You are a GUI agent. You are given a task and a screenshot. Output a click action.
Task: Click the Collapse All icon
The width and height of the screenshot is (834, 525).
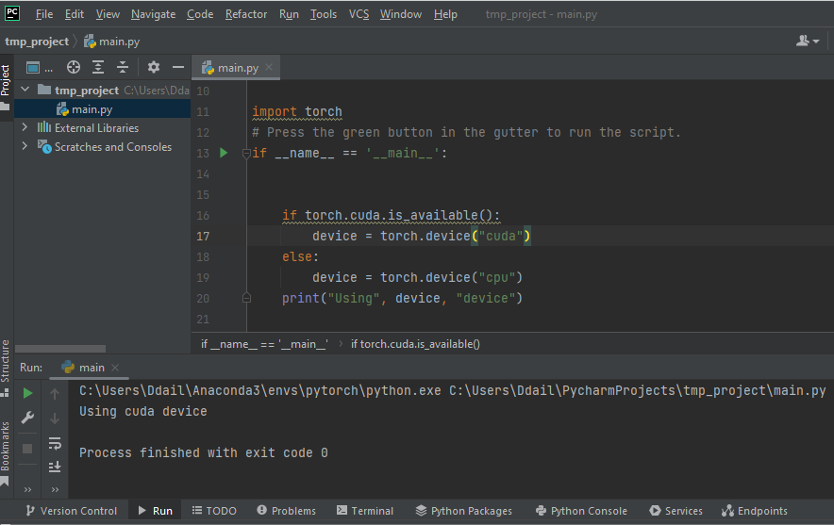coord(122,67)
